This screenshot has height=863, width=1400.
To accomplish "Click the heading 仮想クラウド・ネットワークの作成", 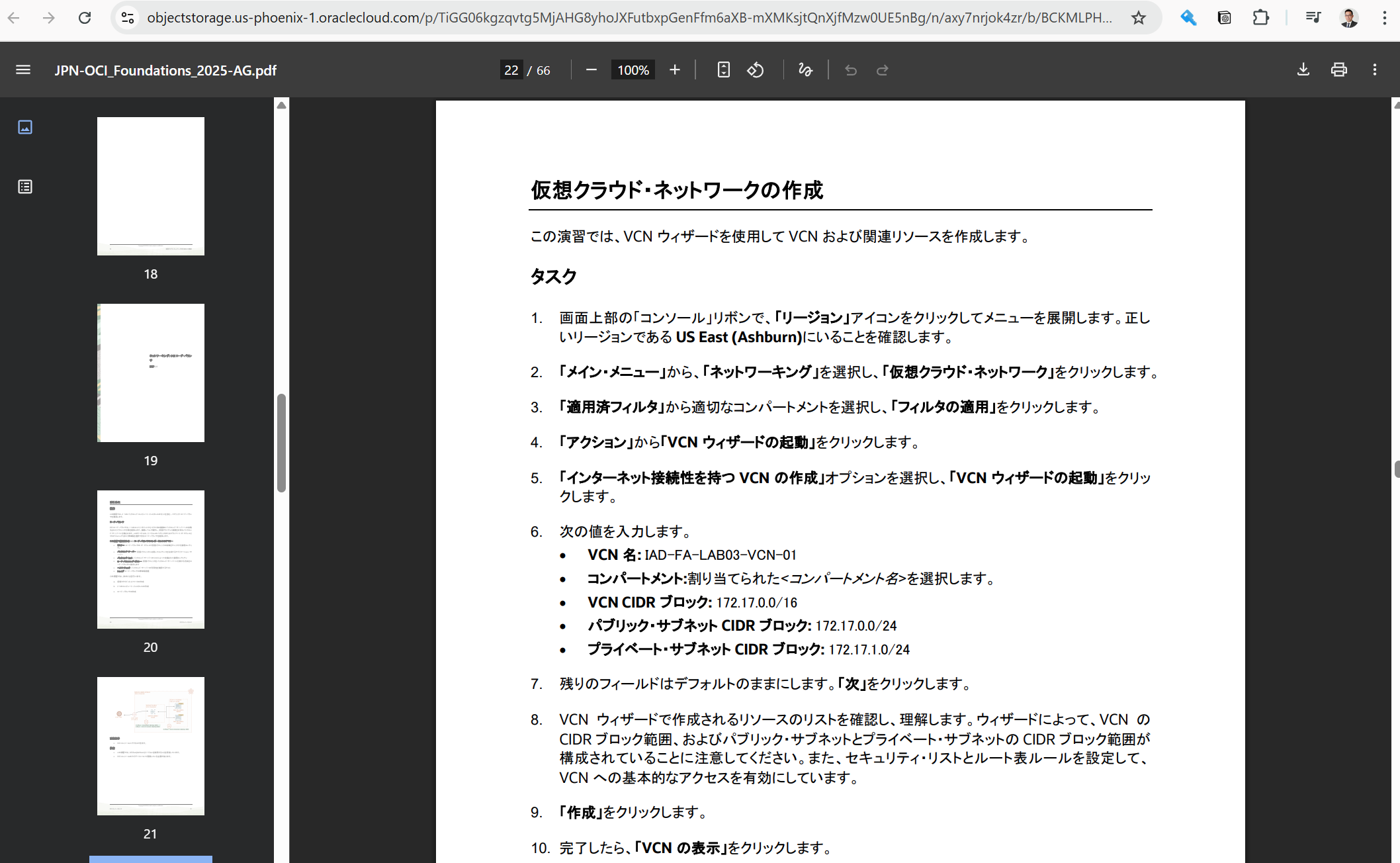I will [677, 191].
